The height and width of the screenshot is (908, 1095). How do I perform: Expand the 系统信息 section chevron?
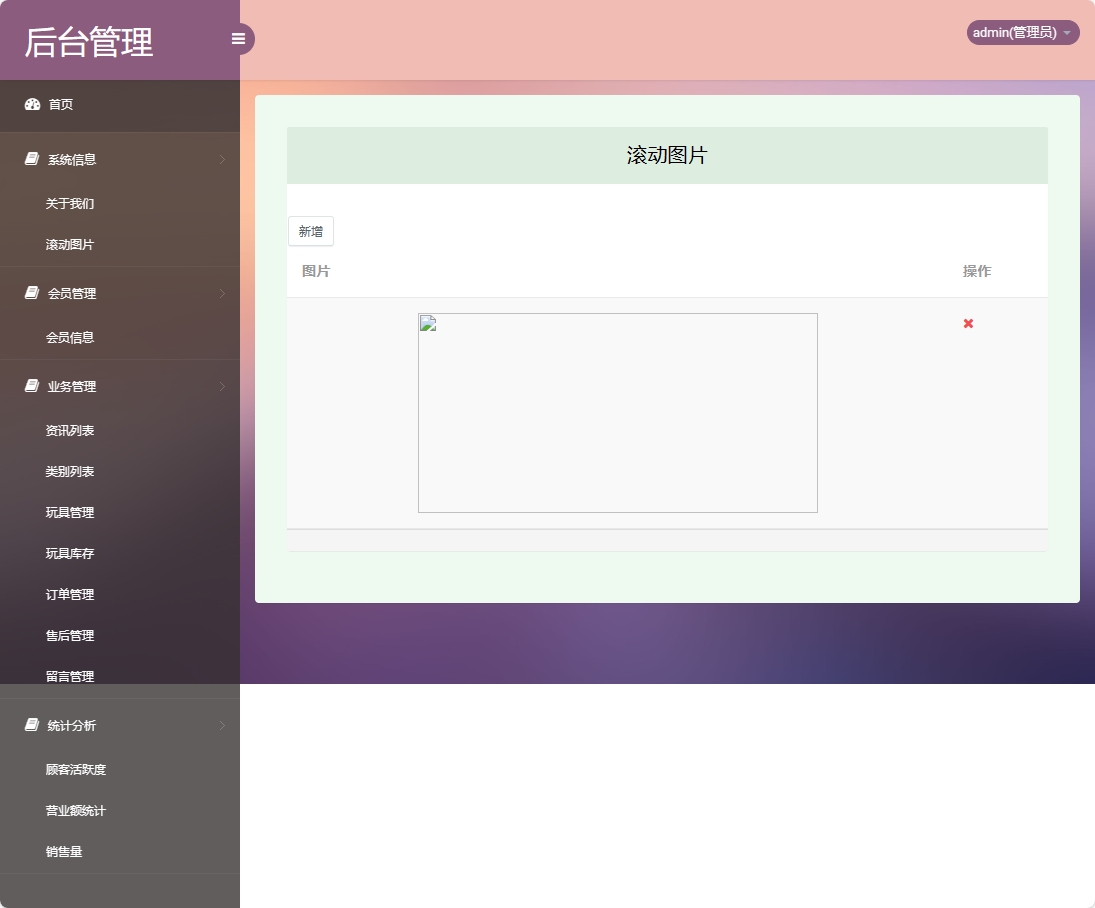click(x=221, y=158)
